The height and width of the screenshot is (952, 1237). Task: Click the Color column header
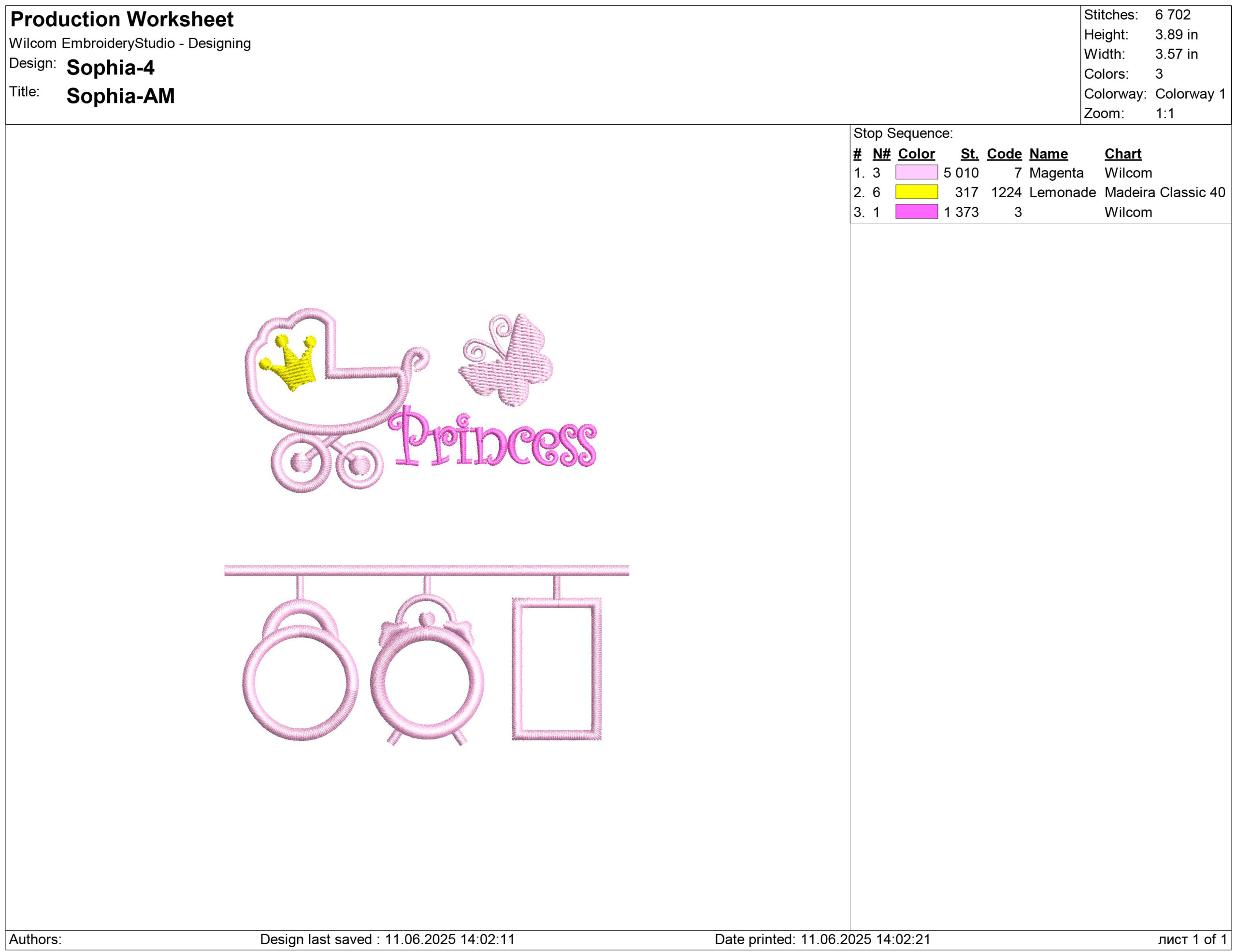click(916, 154)
